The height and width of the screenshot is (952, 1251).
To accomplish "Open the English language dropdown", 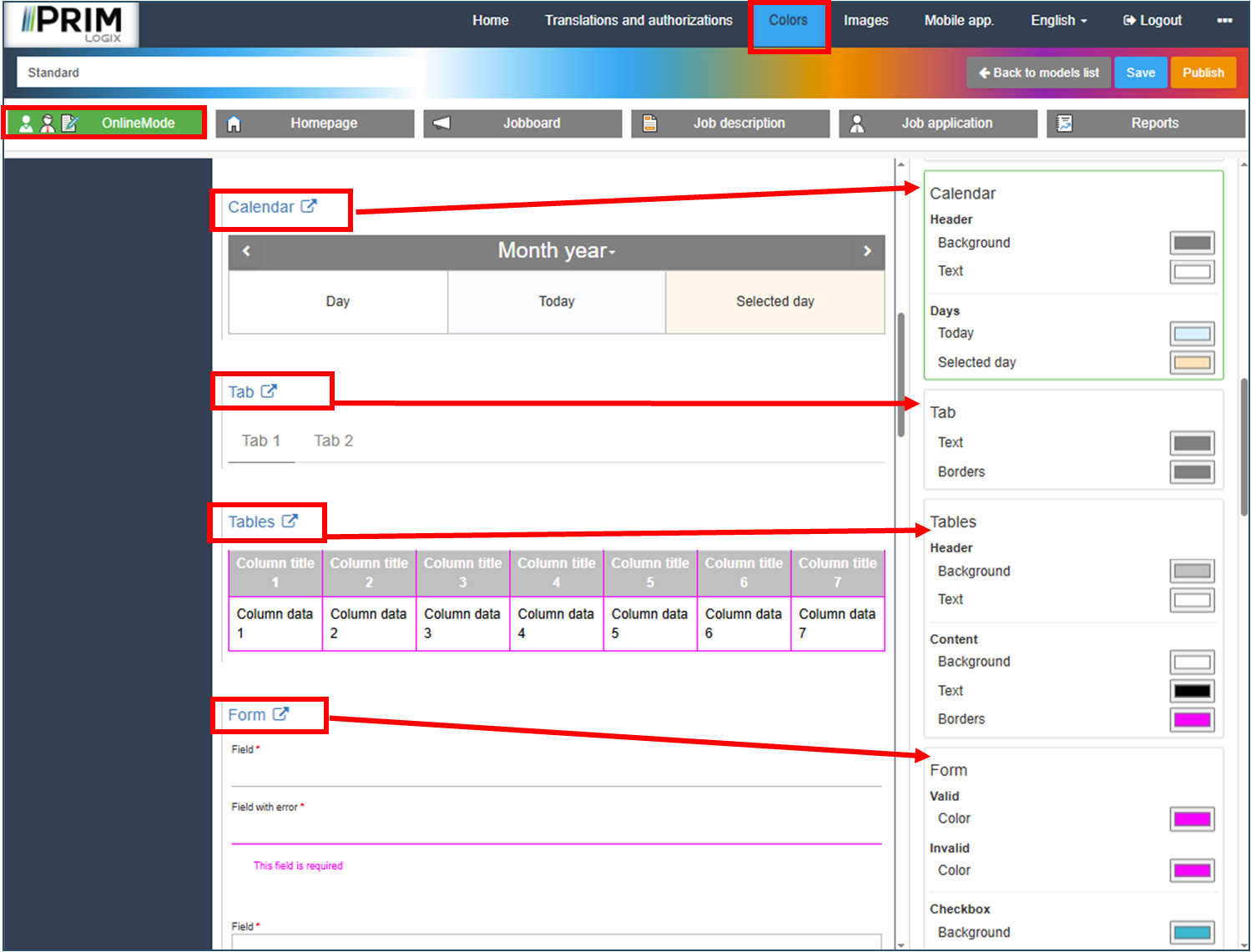I will coord(1058,21).
